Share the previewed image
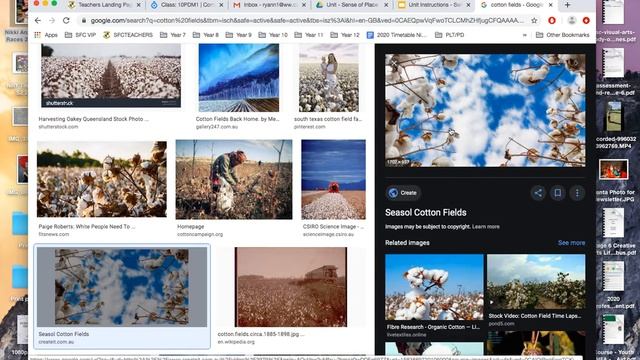The width and height of the screenshot is (640, 360). coord(538,193)
